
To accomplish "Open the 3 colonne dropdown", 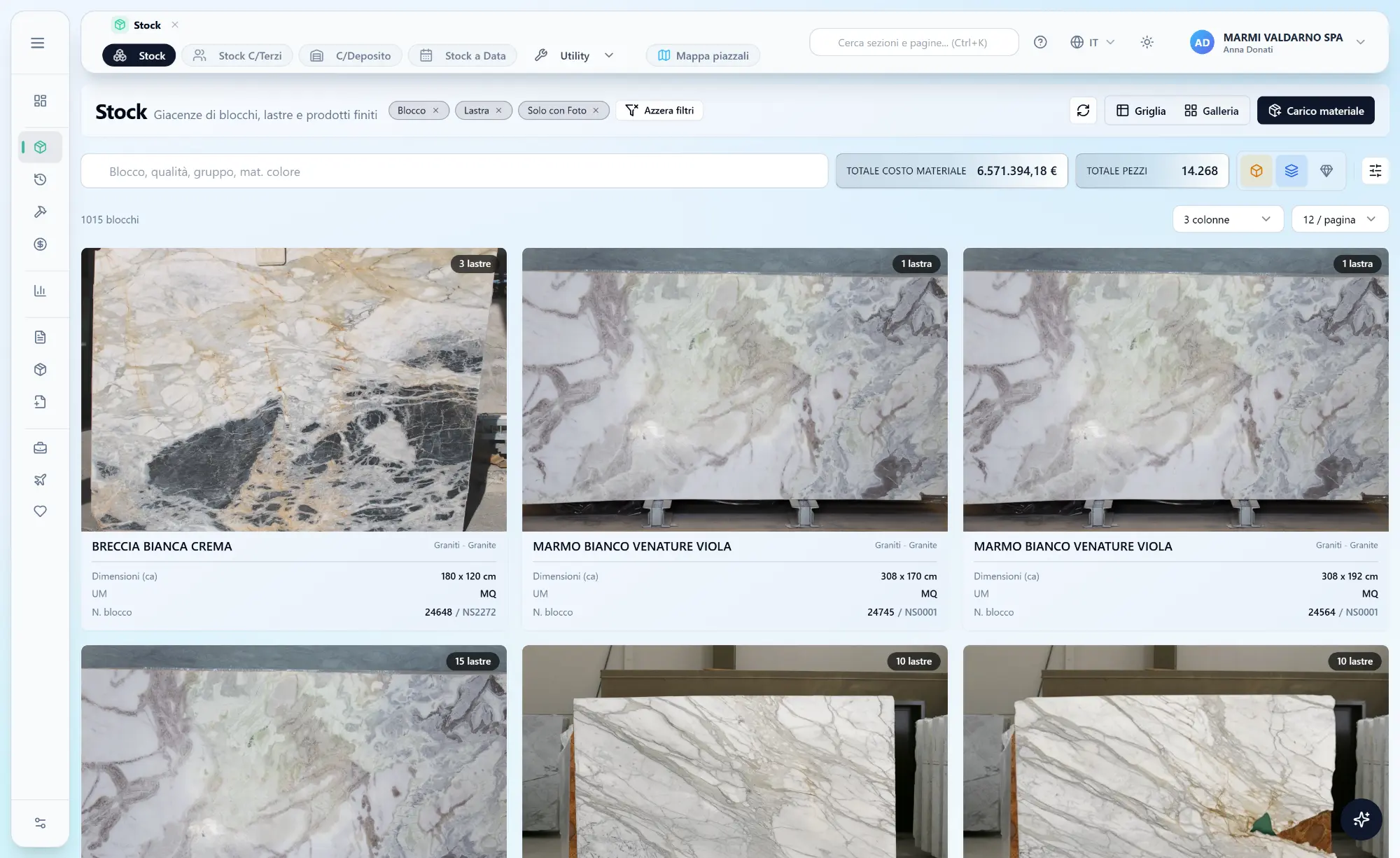I will point(1228,219).
